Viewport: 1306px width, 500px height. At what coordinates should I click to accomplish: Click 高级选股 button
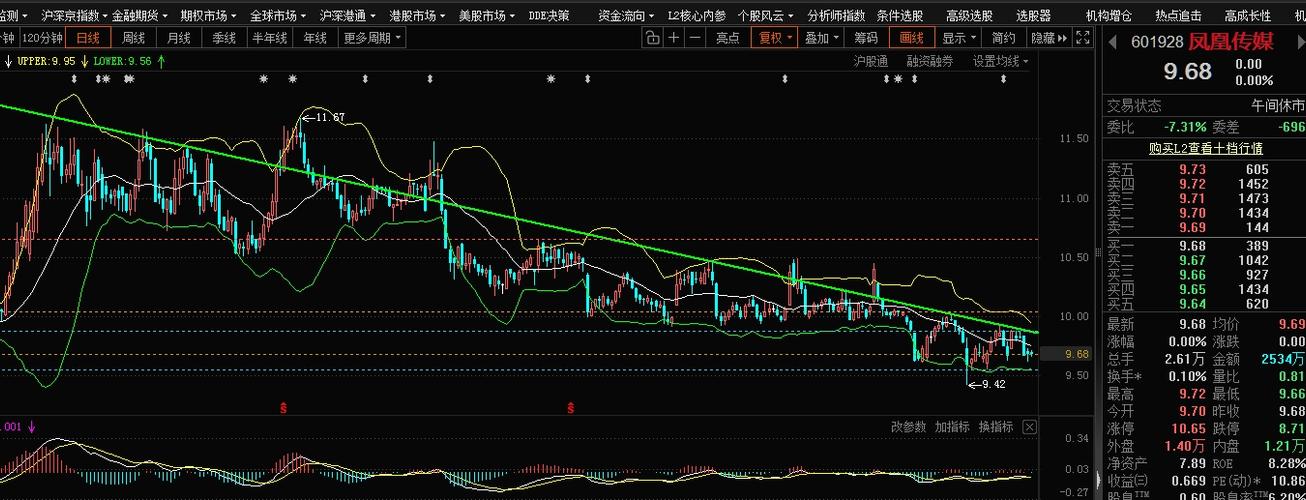coord(970,16)
